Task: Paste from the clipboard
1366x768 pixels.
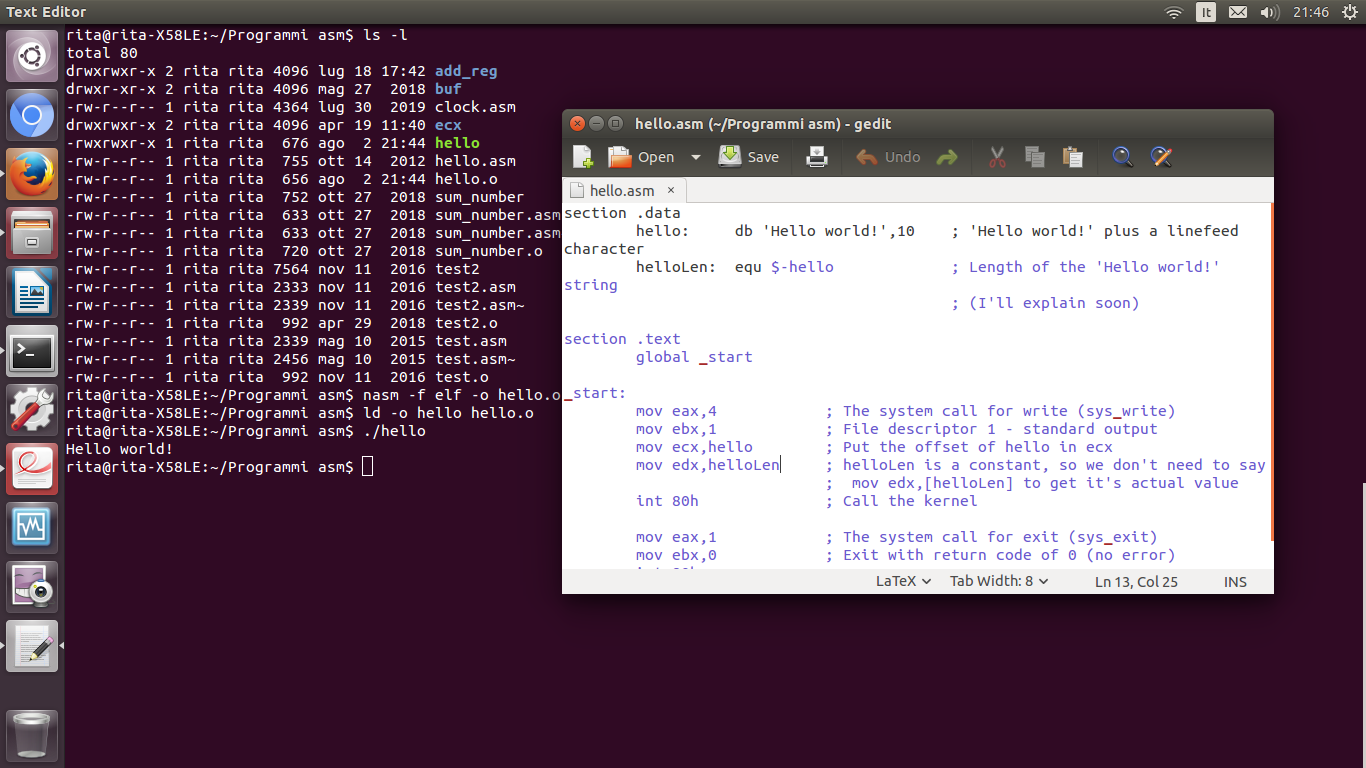Action: tap(1071, 156)
